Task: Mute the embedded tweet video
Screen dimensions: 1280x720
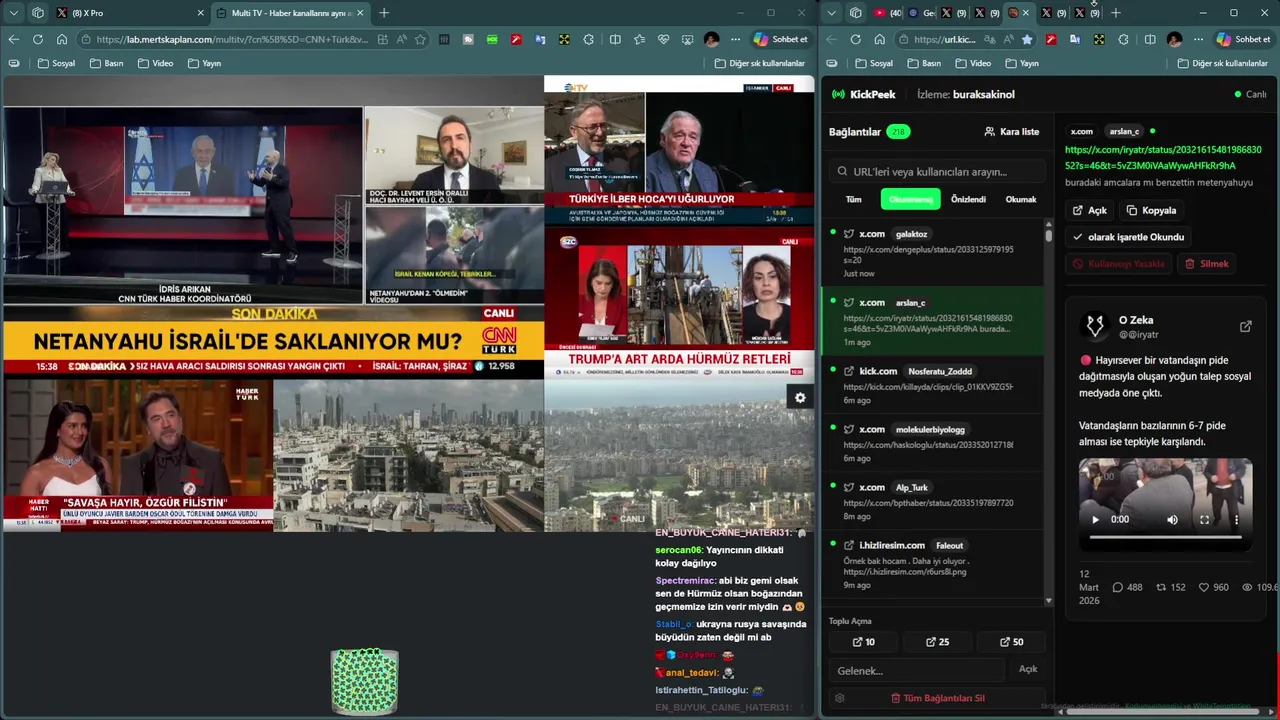Action: coord(1172,519)
